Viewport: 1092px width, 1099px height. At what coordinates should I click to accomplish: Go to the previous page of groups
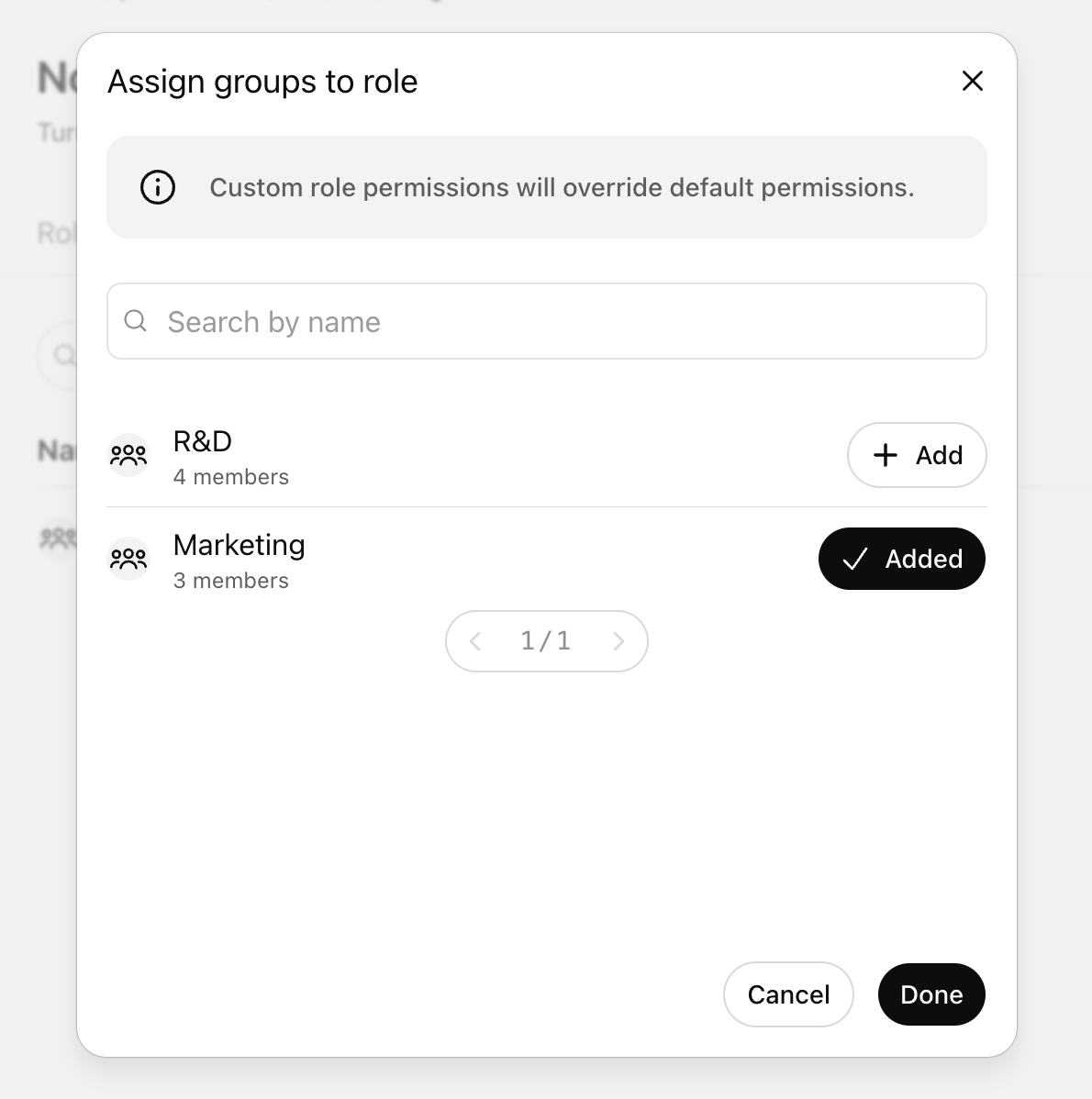point(475,641)
